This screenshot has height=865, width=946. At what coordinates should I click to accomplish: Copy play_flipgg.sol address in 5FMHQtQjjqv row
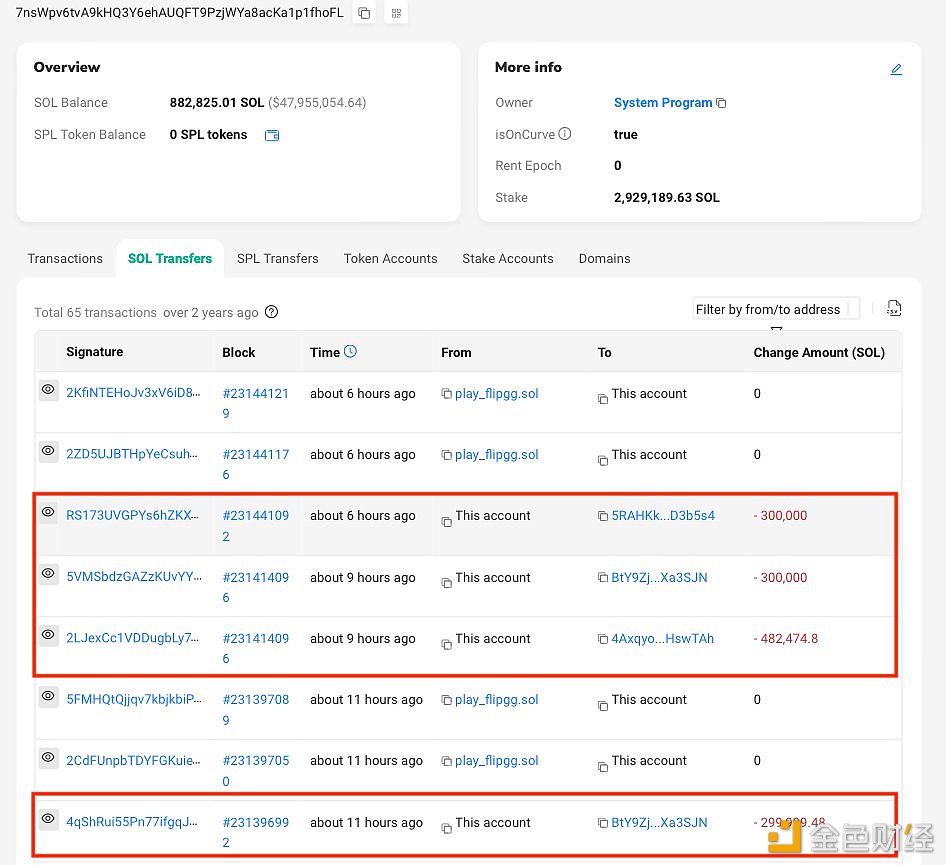(x=446, y=700)
